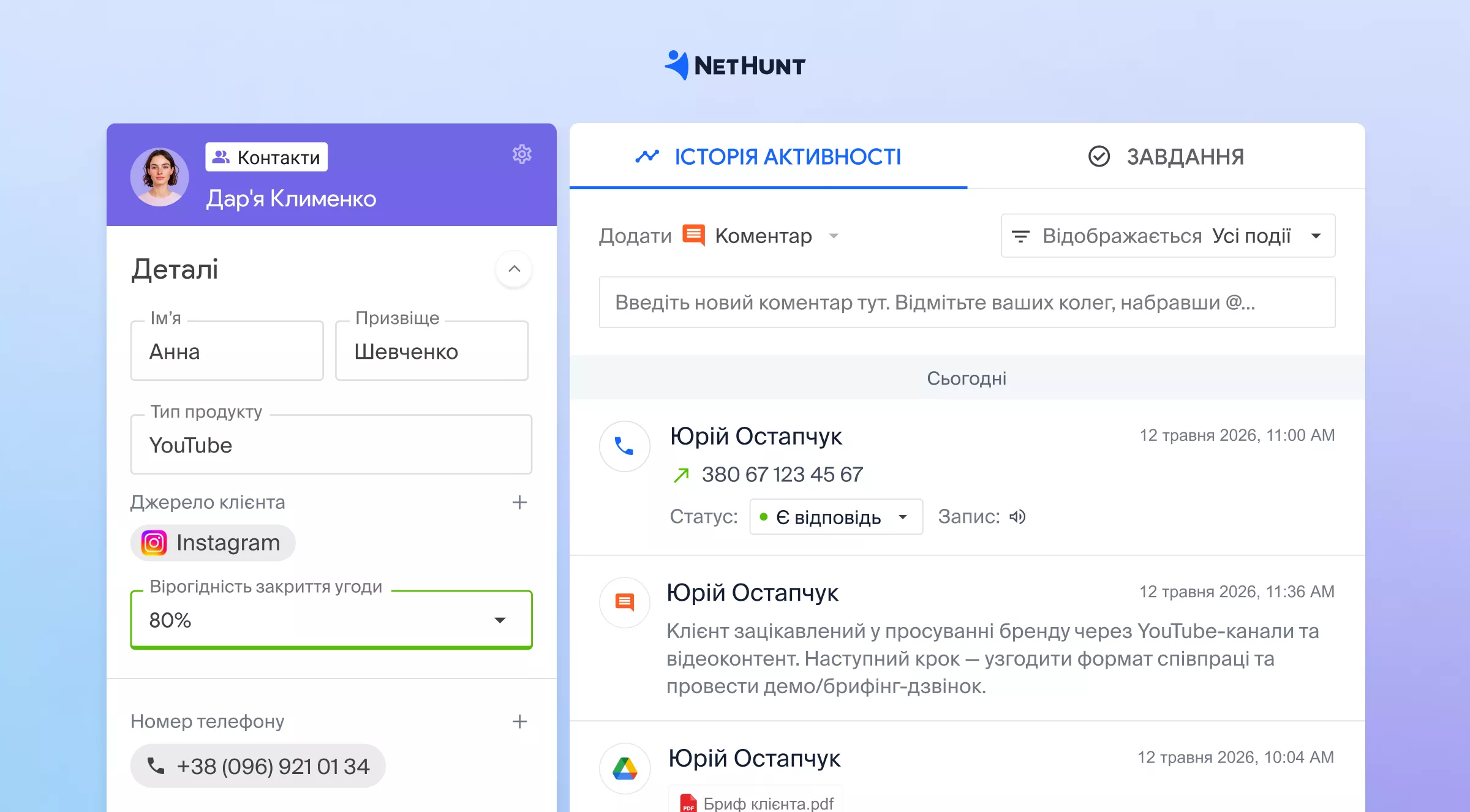
Task: Open the Коментар type dropdown arrow
Action: click(834, 236)
